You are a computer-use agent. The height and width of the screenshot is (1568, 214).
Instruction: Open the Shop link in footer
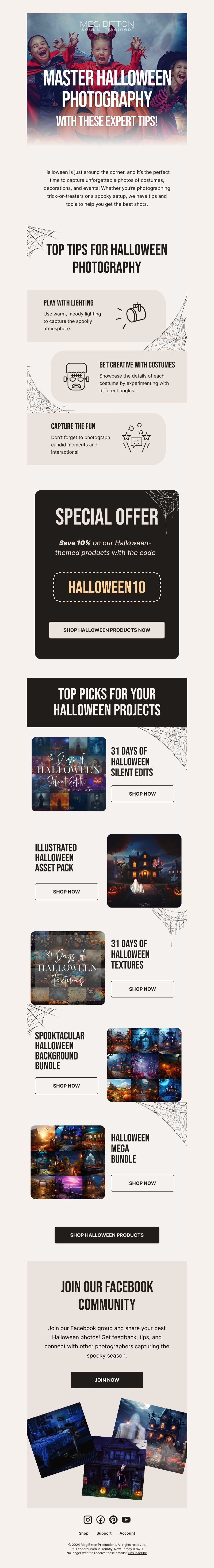click(83, 1533)
